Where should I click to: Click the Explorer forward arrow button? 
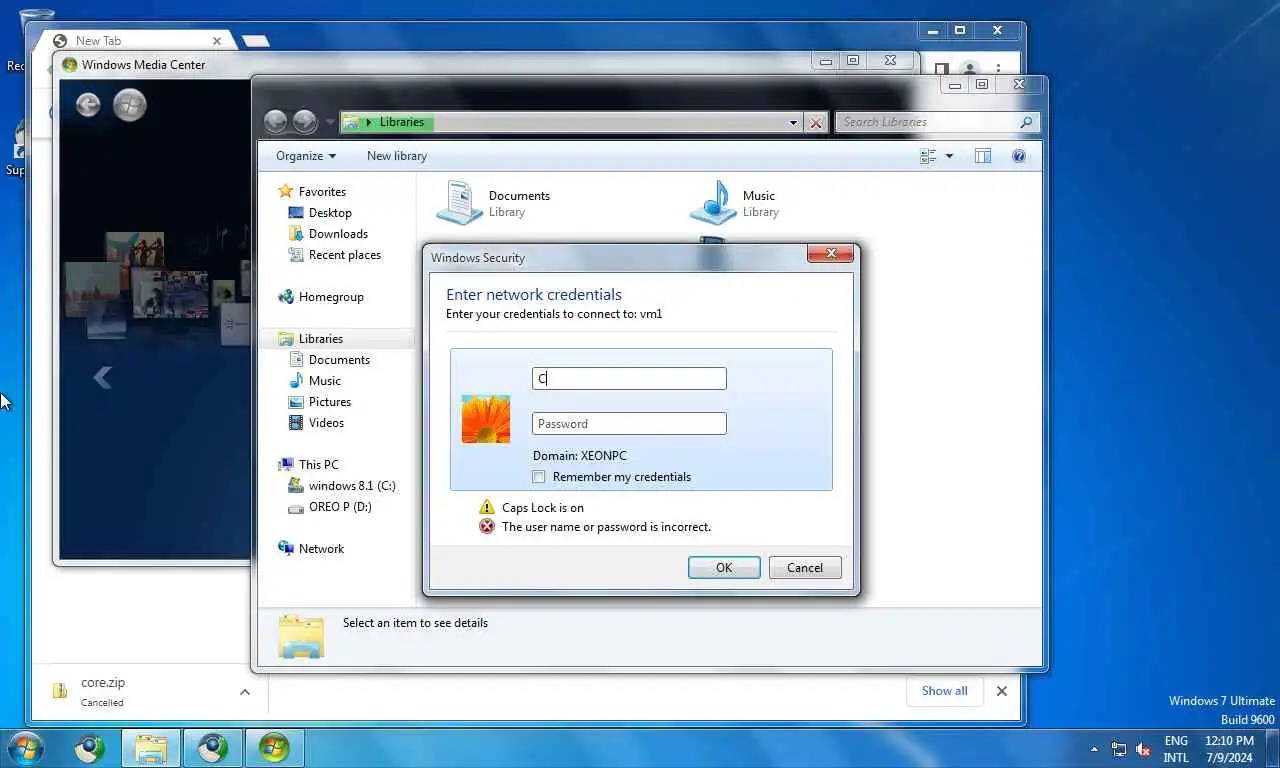click(305, 122)
